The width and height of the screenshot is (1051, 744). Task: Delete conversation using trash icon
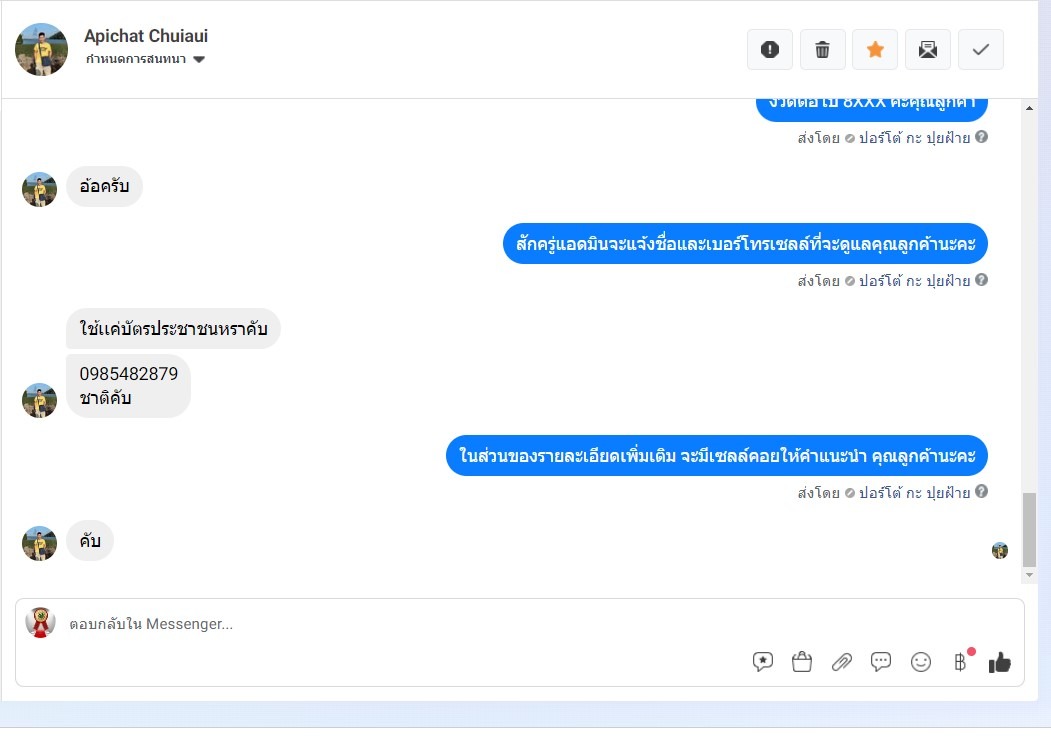point(822,50)
